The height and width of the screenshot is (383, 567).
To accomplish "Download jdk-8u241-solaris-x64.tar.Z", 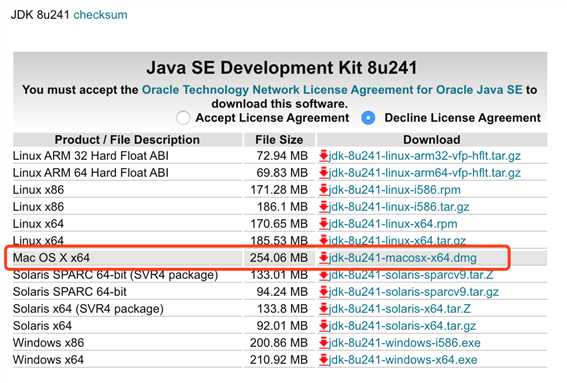I will click(x=400, y=309).
